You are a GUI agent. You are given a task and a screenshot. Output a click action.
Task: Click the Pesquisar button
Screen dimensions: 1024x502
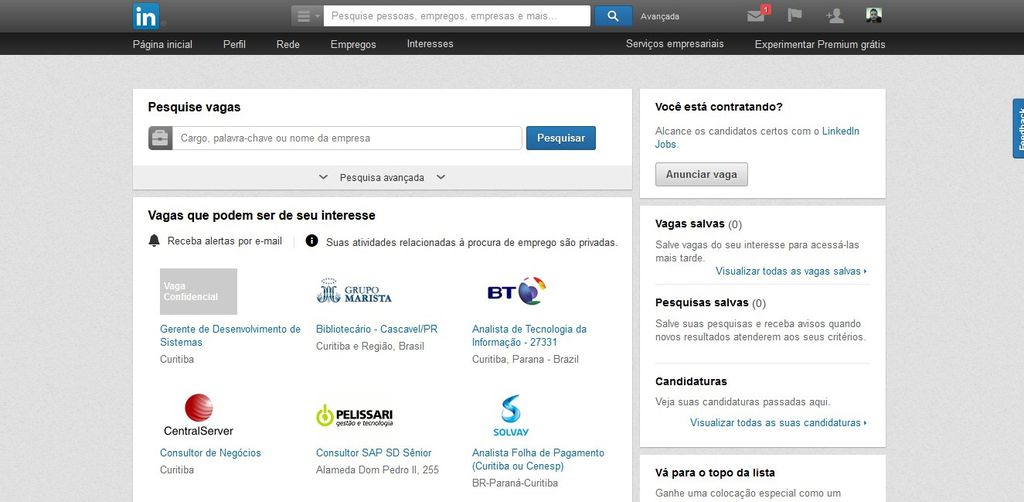tap(561, 138)
